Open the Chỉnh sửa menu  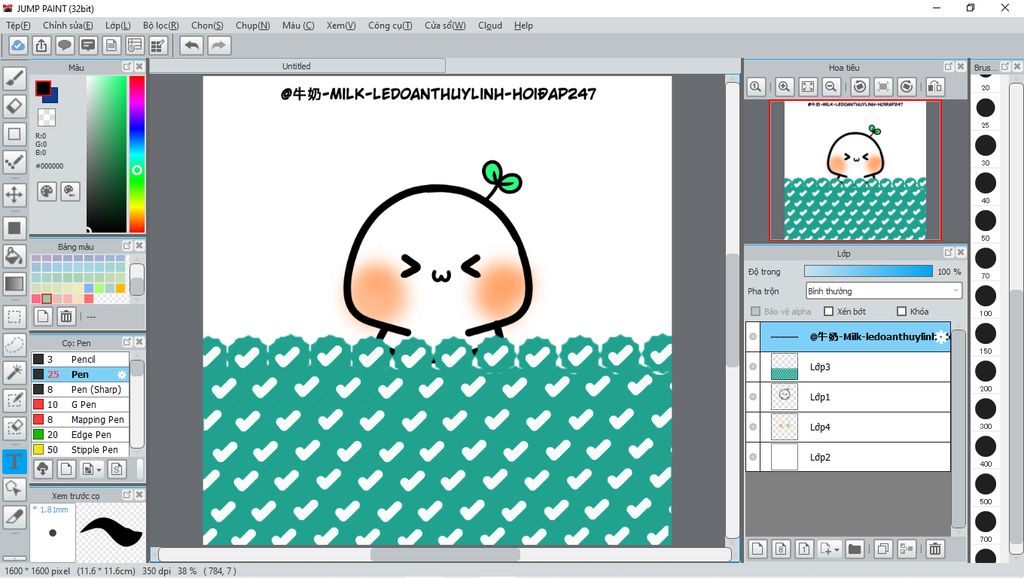[68, 25]
